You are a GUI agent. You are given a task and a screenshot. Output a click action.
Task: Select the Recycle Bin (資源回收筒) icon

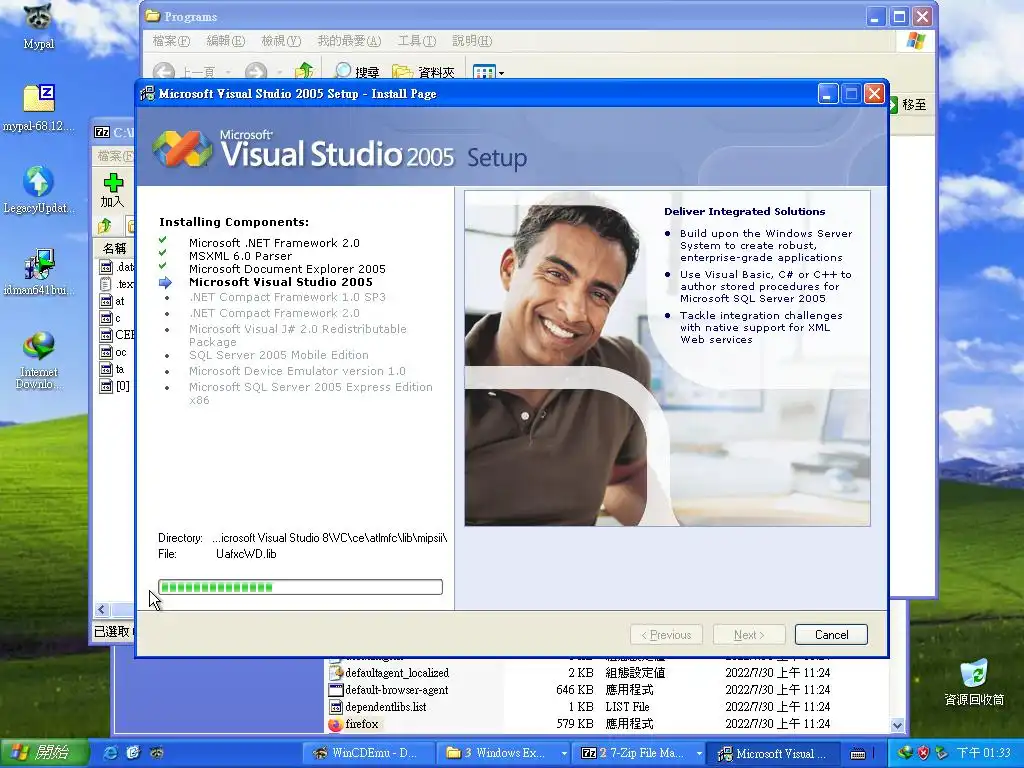tap(974, 682)
